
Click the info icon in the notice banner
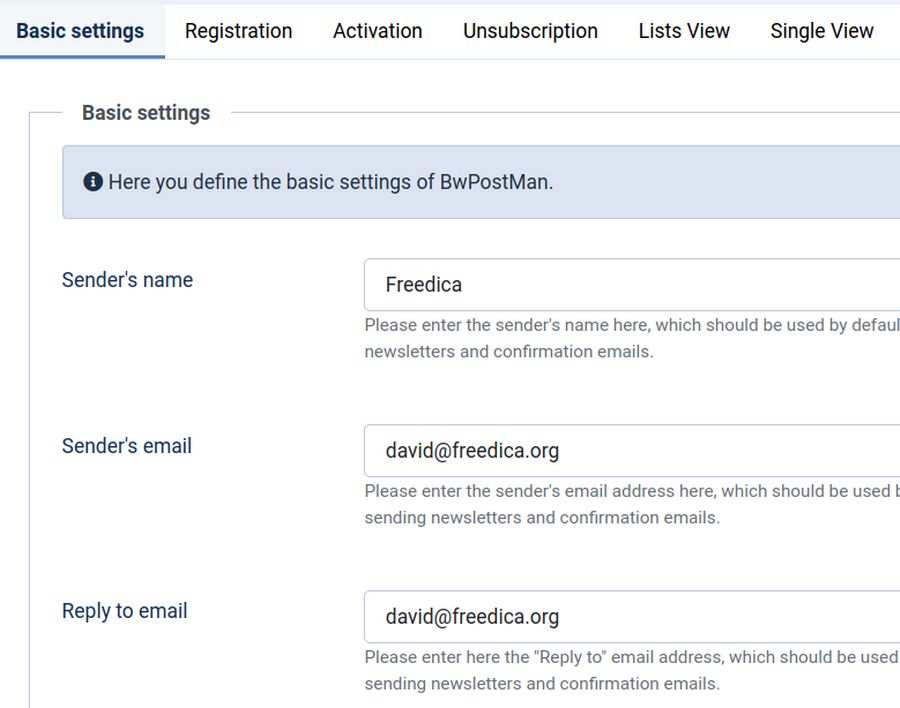[x=93, y=182]
